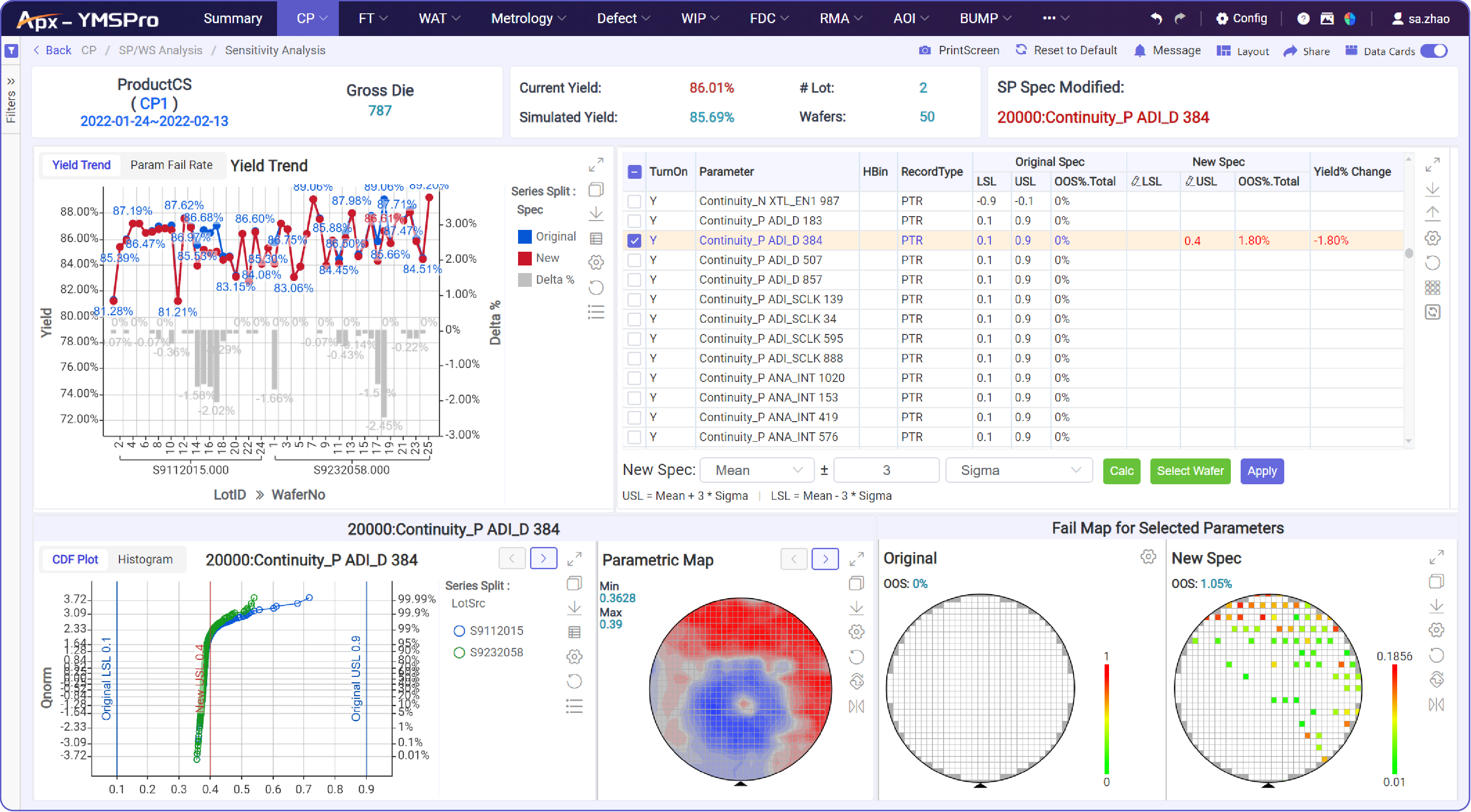Screen dimensions: 1471x812
Task: Open the Yield Trend chart settings gear
Action: (595, 262)
